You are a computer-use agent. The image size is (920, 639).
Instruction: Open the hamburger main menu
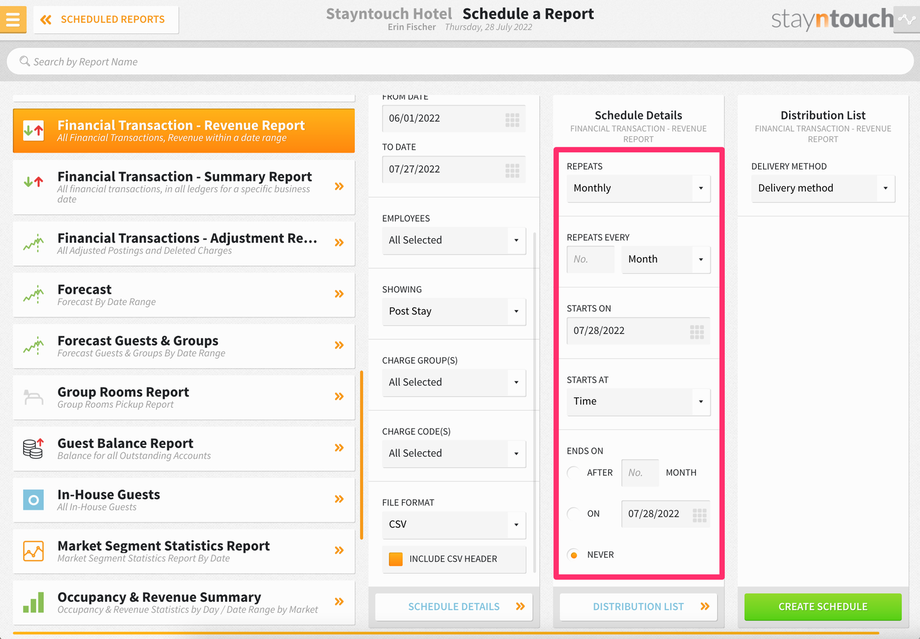13,19
